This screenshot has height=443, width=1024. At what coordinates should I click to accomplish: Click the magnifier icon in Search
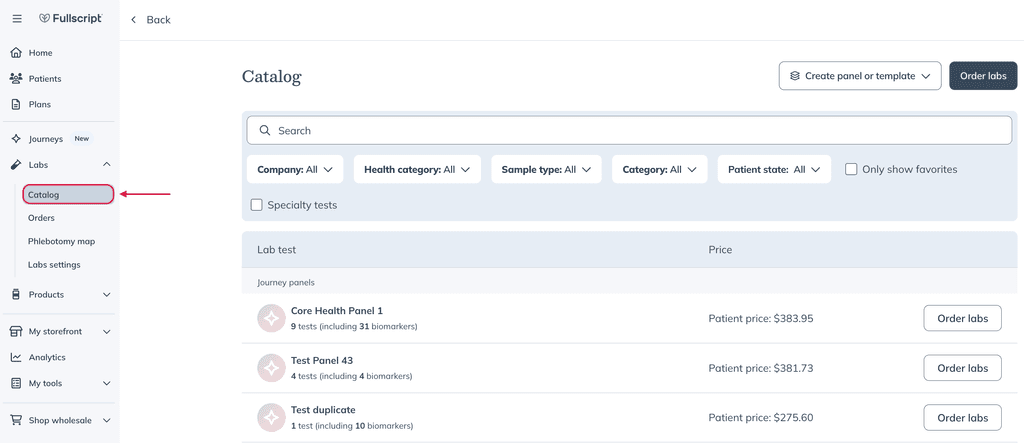(264, 131)
